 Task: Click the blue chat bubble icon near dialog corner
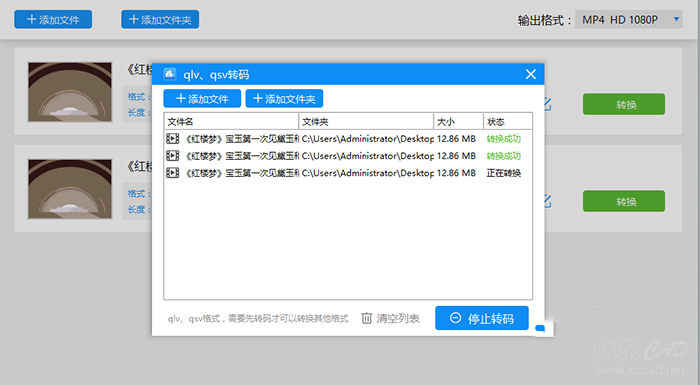(x=541, y=328)
